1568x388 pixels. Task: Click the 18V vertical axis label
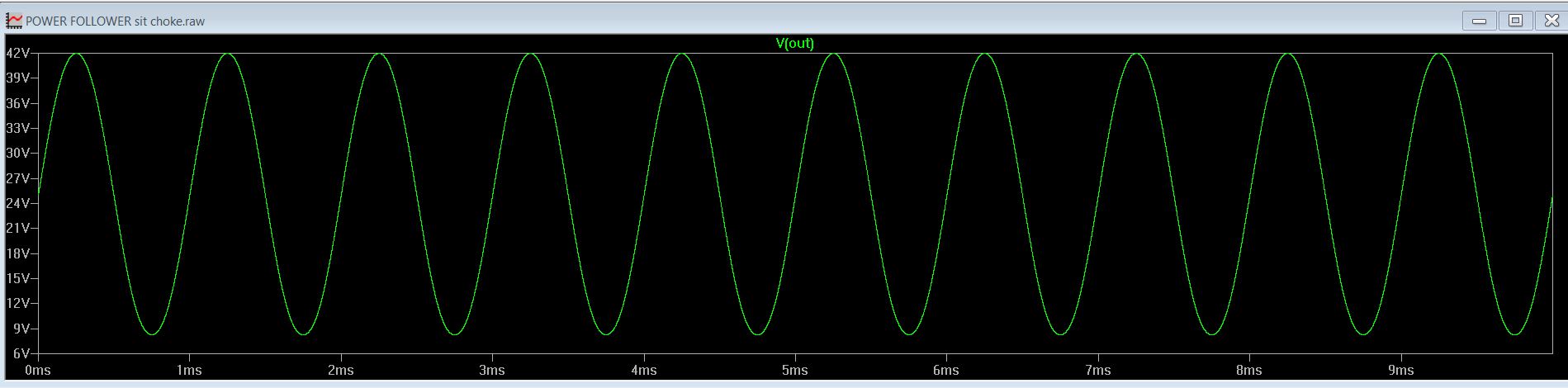(18, 253)
